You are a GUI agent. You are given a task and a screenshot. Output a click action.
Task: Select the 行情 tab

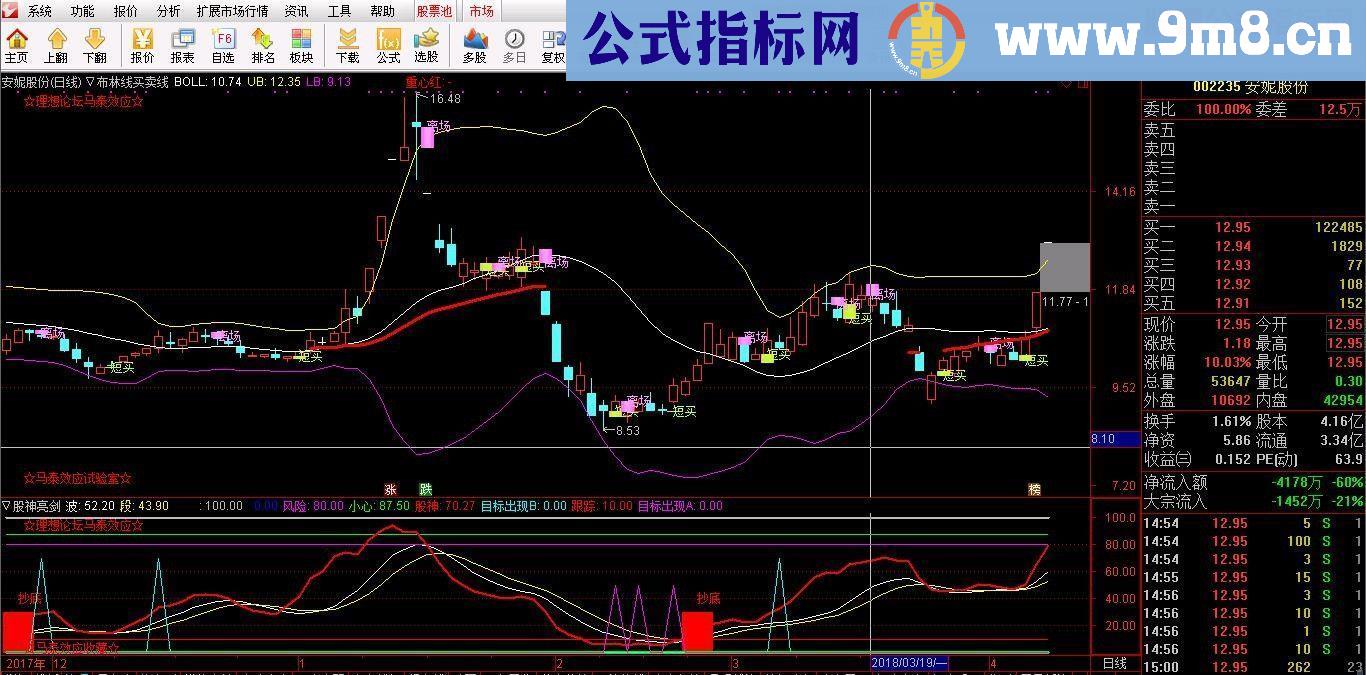479,11
